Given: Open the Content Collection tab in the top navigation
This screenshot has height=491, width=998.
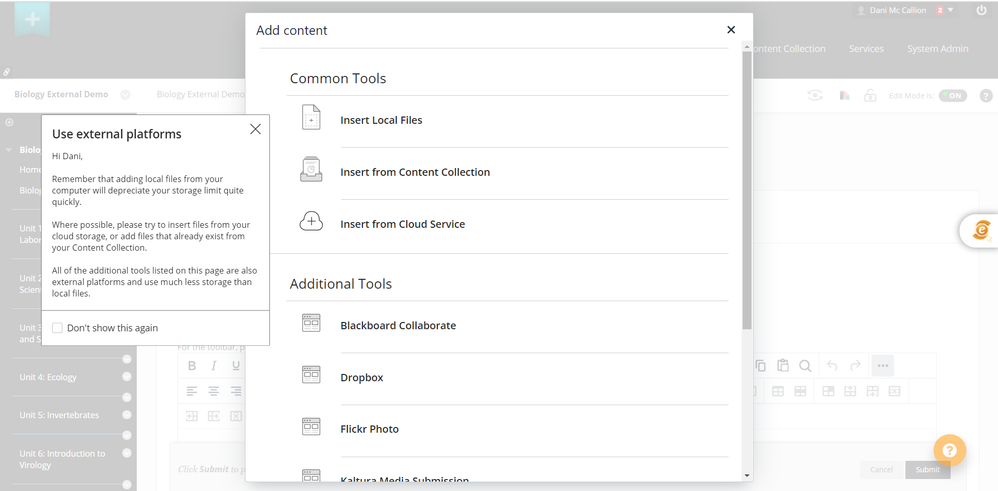Looking at the screenshot, I should point(789,48).
